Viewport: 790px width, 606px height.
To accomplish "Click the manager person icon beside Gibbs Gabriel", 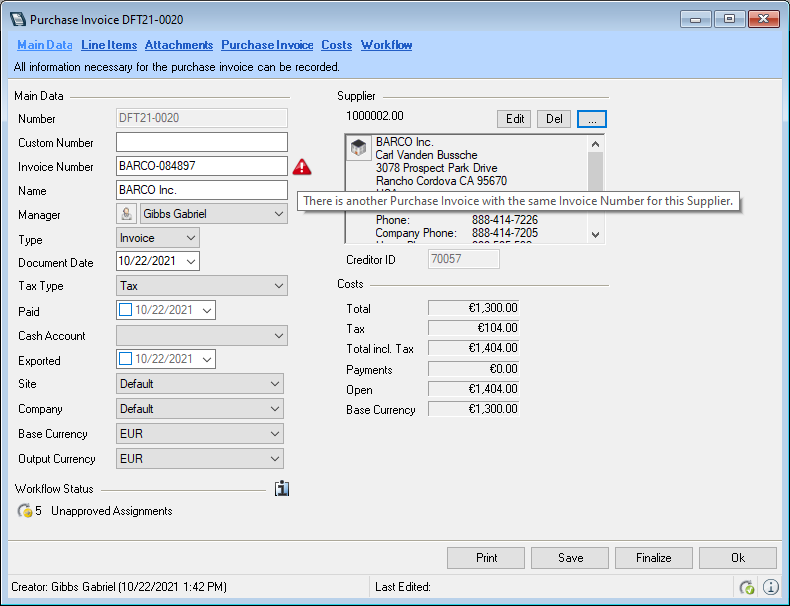I will (x=126, y=214).
